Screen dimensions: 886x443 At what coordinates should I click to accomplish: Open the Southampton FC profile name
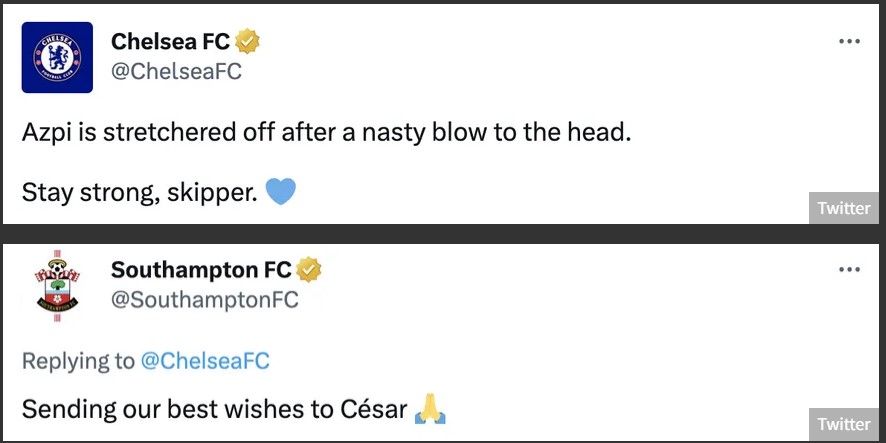pos(201,270)
